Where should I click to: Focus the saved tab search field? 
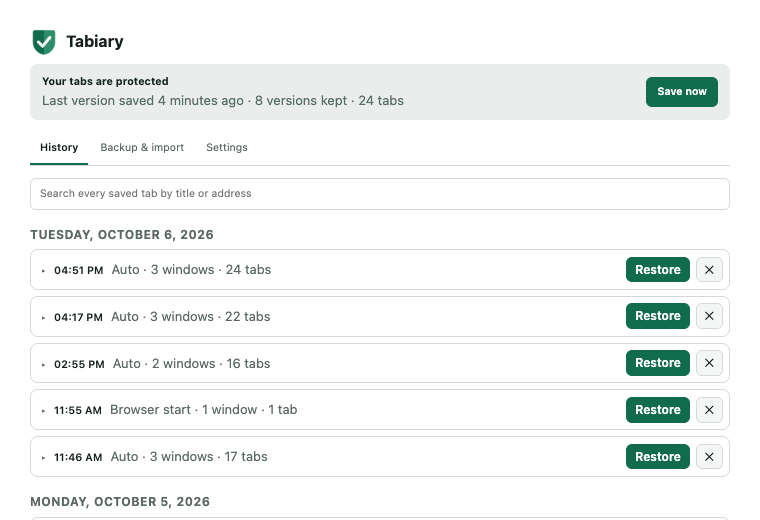380,194
